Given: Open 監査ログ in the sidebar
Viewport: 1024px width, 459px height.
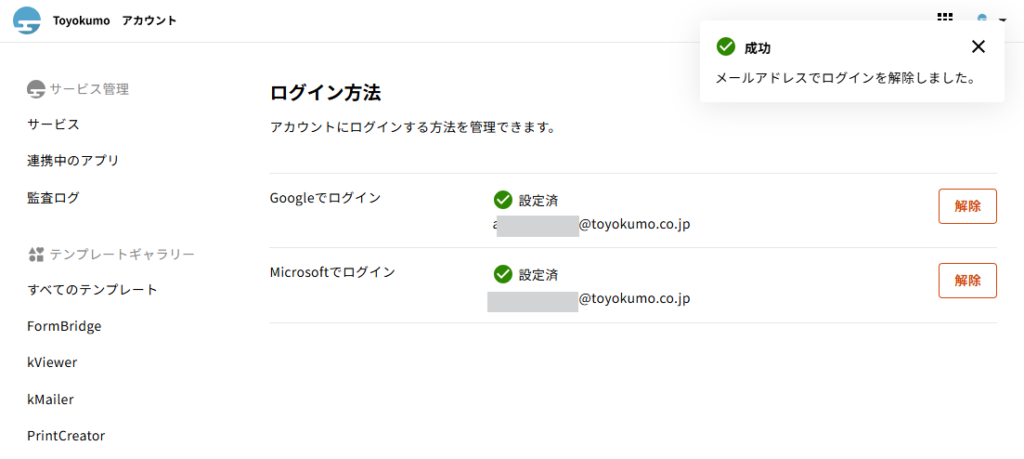Looking at the screenshot, I should 53,198.
